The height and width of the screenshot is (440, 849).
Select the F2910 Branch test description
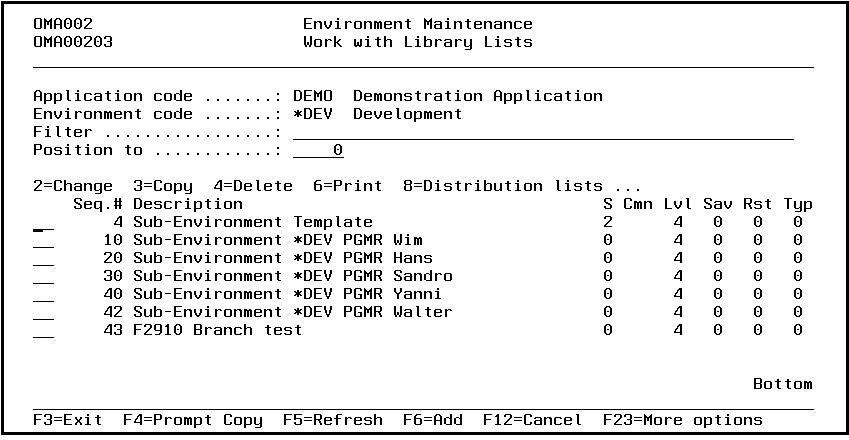click(x=217, y=331)
